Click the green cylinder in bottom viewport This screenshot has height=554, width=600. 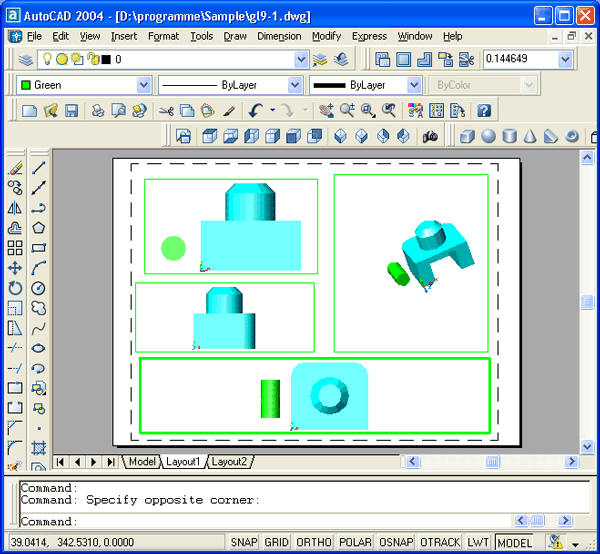click(271, 398)
